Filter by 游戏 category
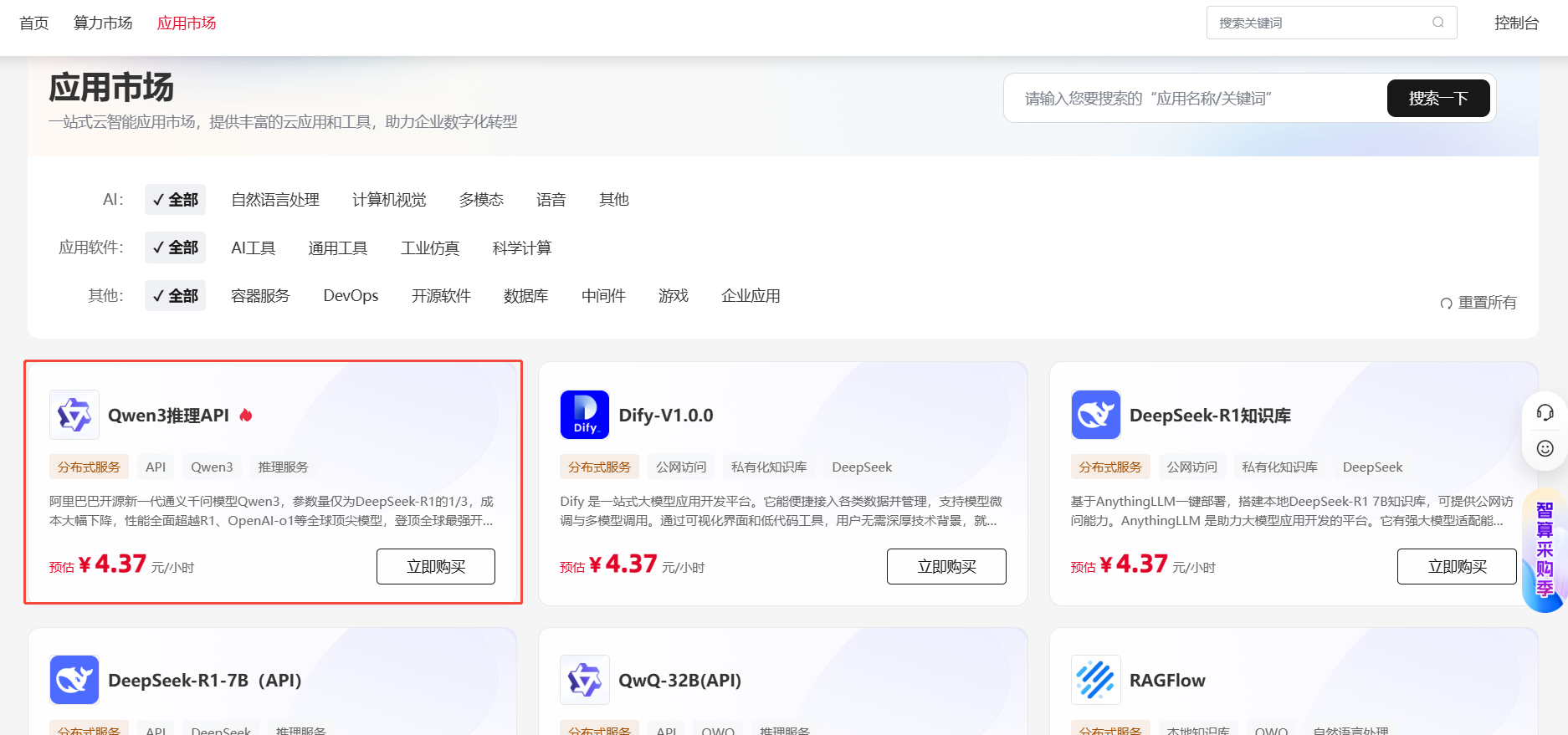This screenshot has width=1568, height=735. click(674, 296)
